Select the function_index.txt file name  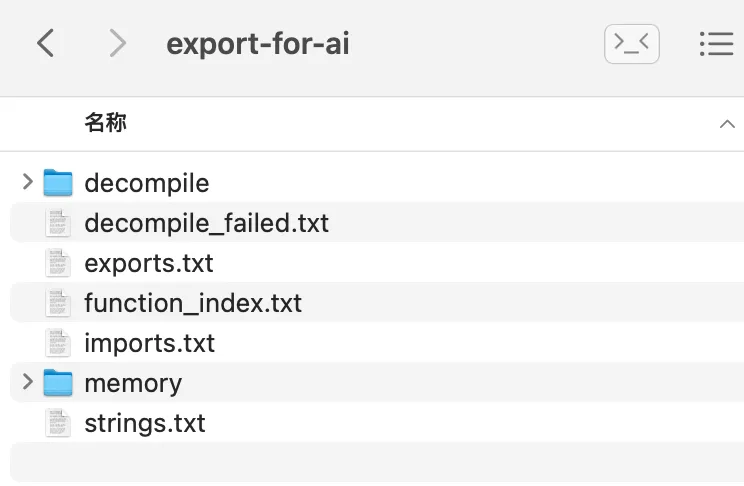coord(193,303)
